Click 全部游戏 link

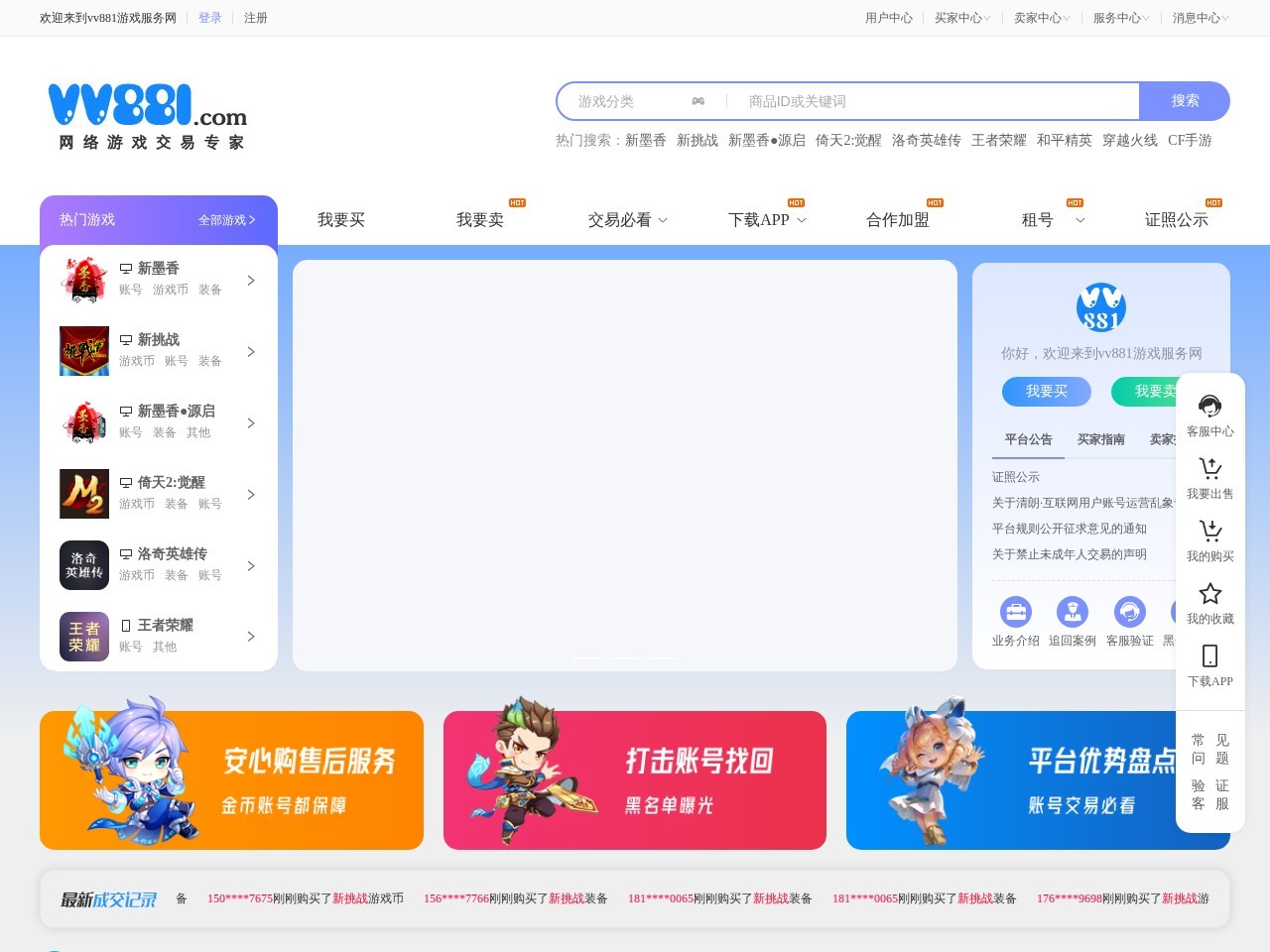[x=227, y=220]
